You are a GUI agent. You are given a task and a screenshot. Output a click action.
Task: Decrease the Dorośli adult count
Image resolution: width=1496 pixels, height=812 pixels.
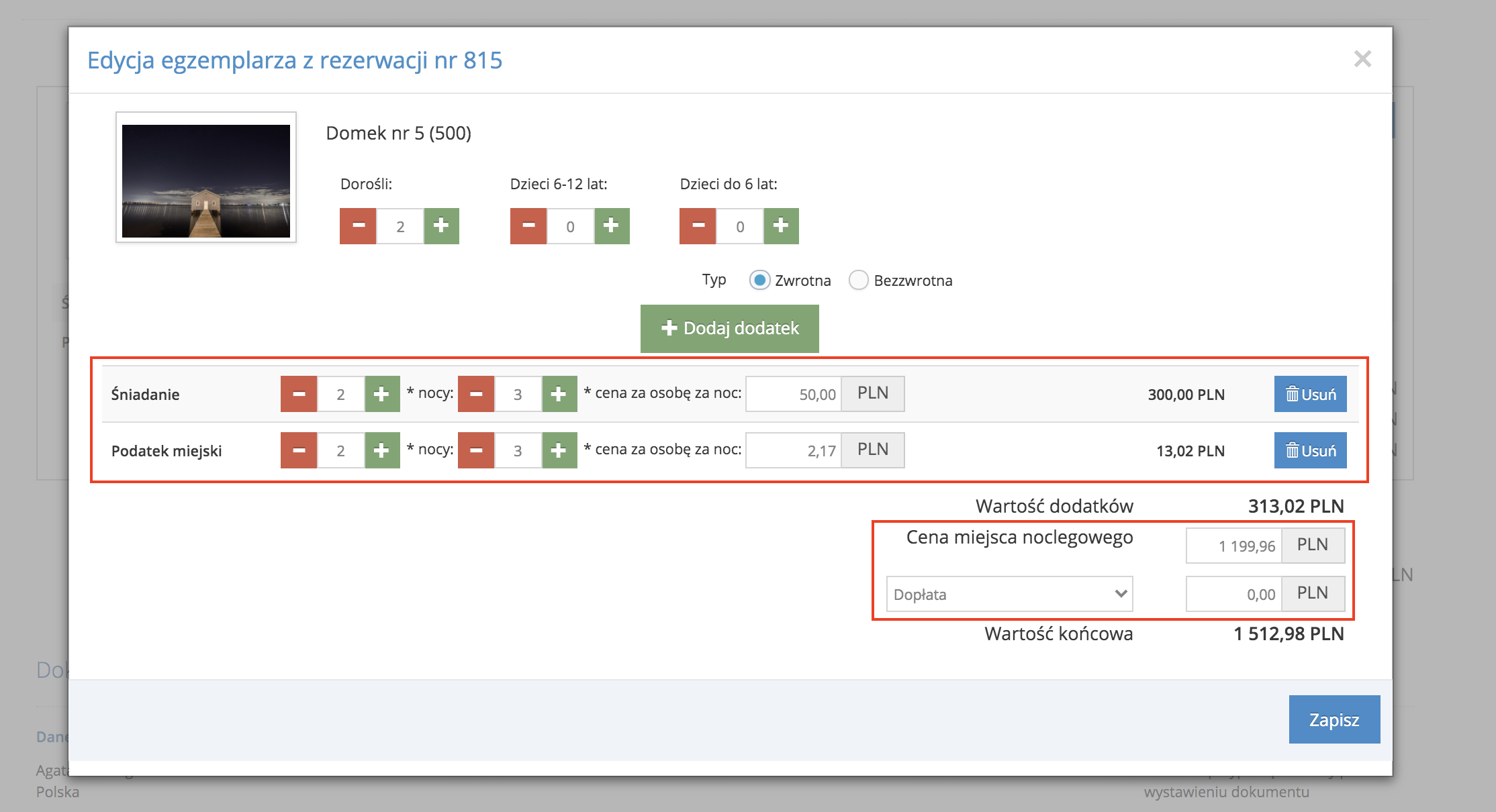tap(358, 226)
